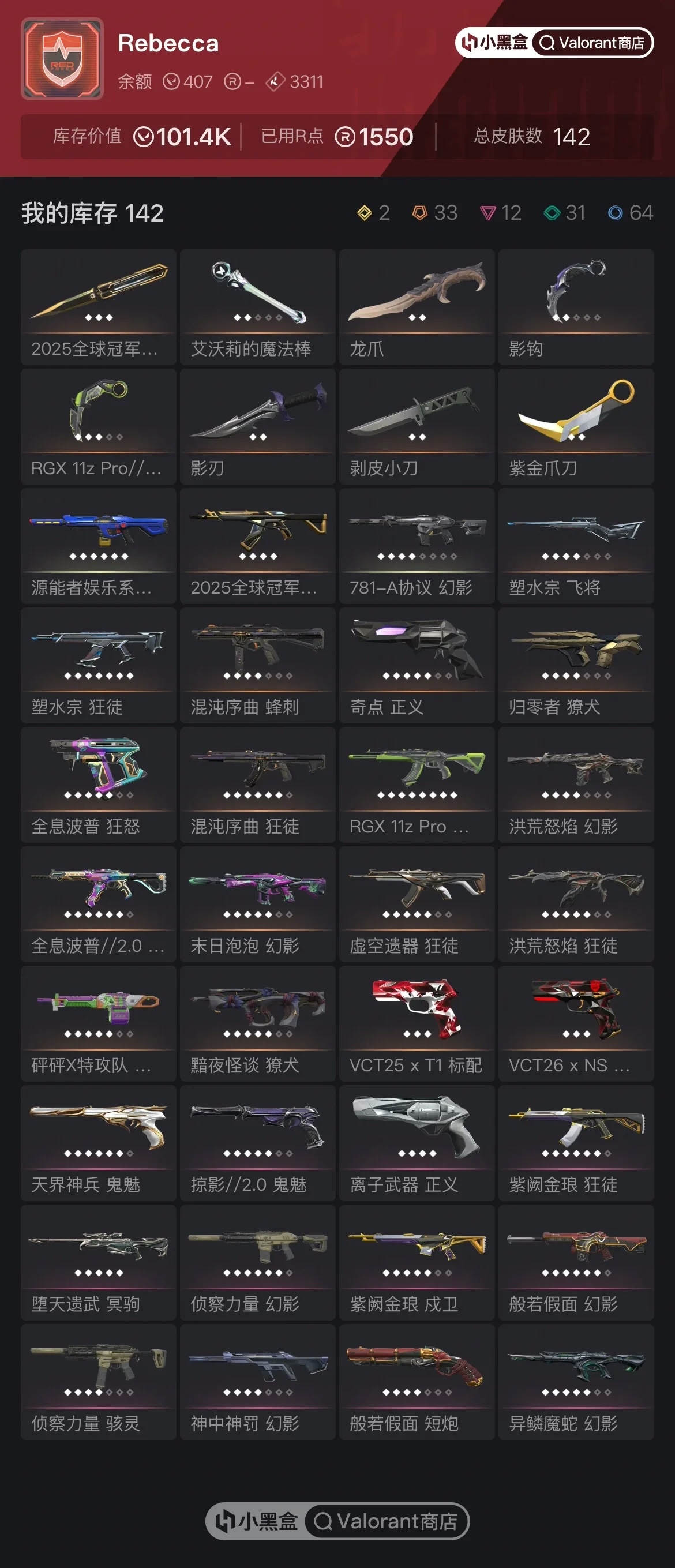Image resolution: width=675 pixels, height=1568 pixels.
Task: Open the 紫金爪刀 karambit skin card
Action: tap(576, 426)
